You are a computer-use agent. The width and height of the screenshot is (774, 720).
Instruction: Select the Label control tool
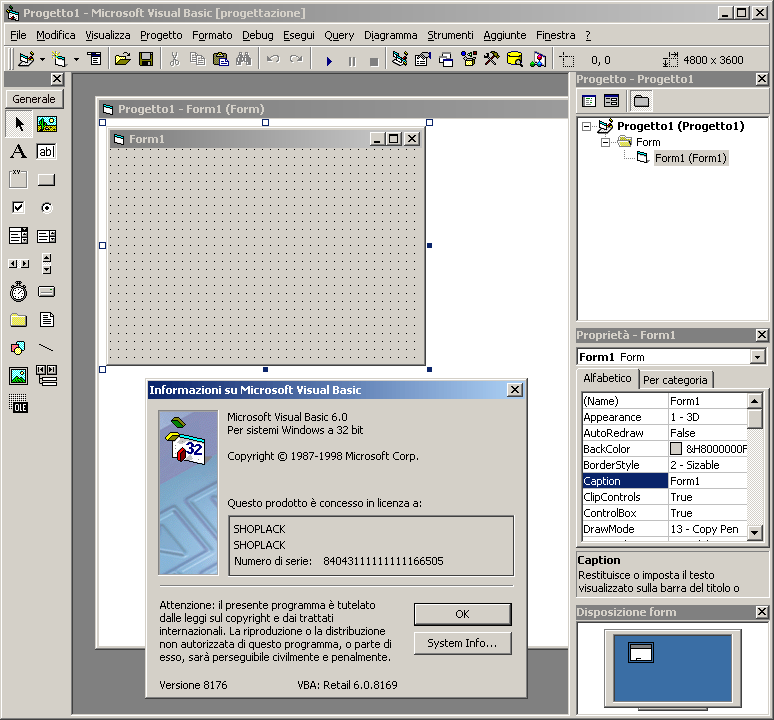coord(19,152)
